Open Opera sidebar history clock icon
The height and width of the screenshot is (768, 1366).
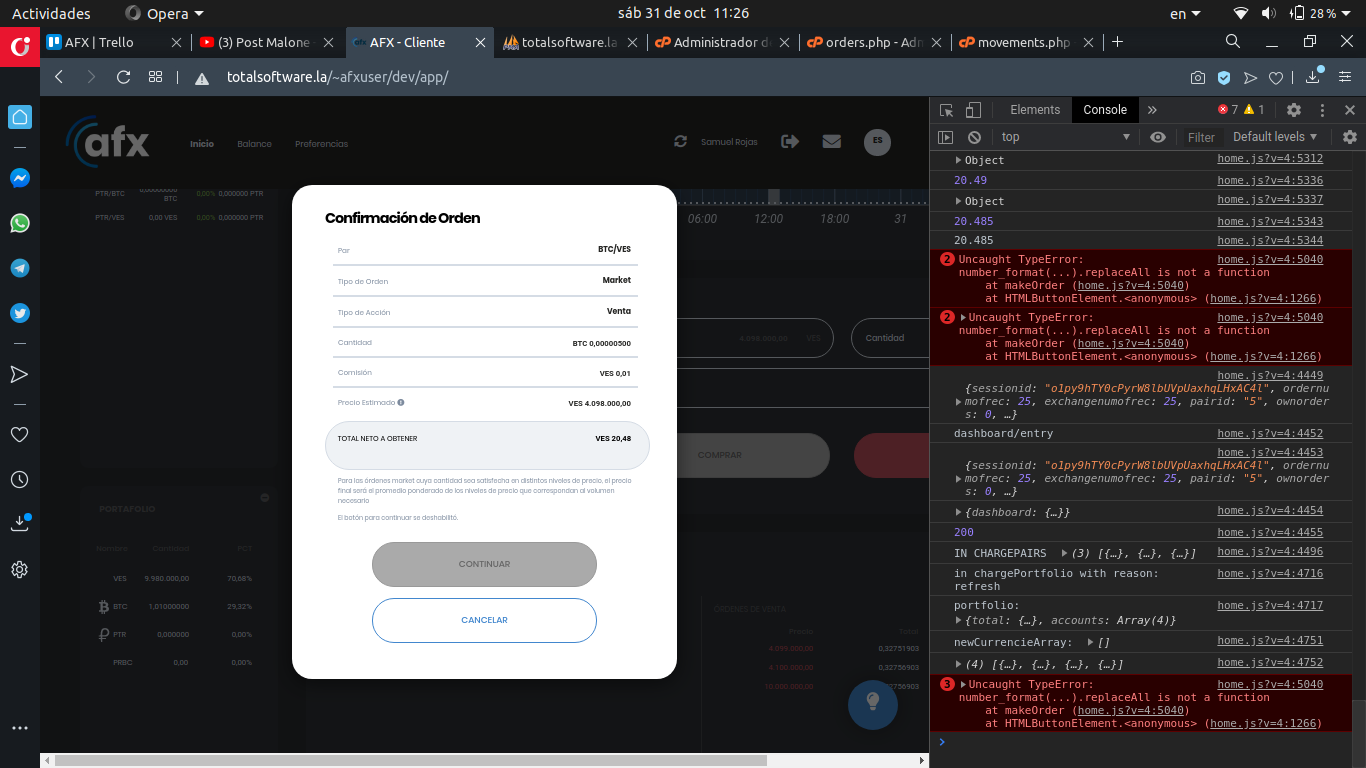point(20,480)
